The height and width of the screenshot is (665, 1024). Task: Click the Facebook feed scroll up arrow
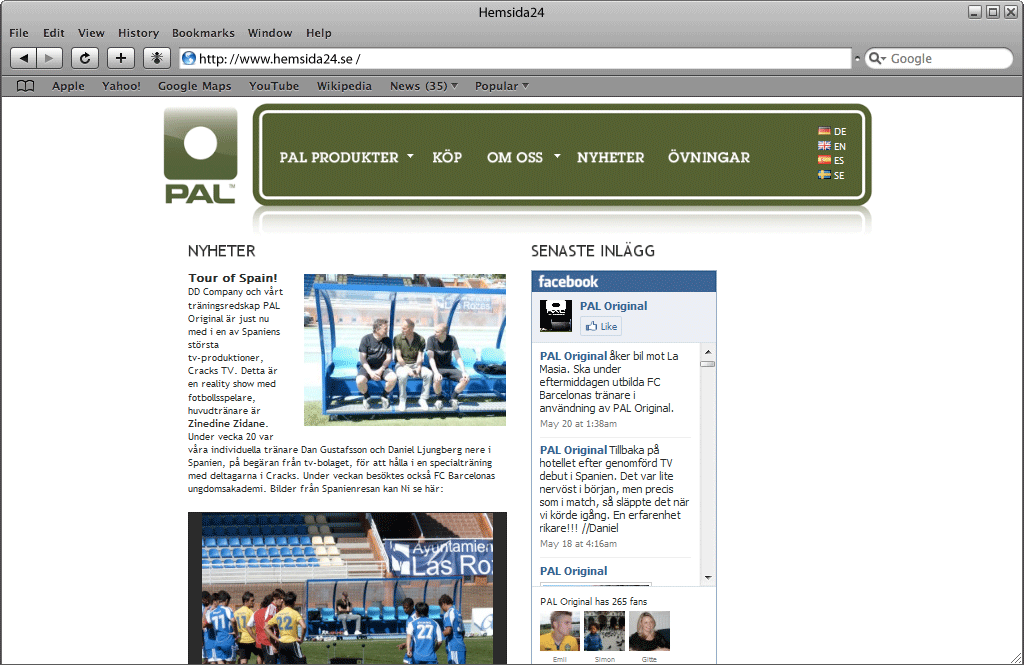pyautogui.click(x=708, y=352)
